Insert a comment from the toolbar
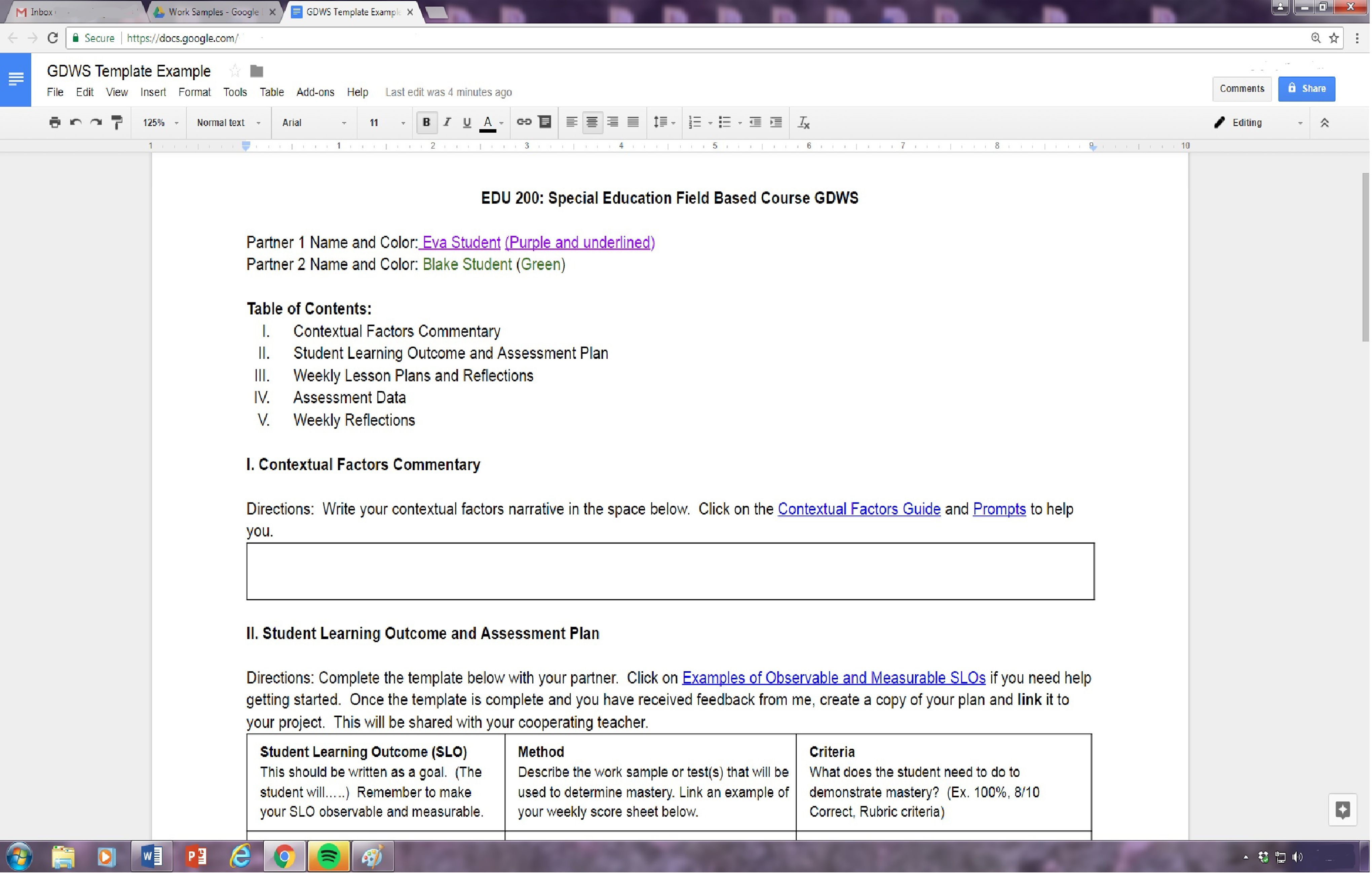Viewport: 1372px width, 873px height. click(x=545, y=122)
